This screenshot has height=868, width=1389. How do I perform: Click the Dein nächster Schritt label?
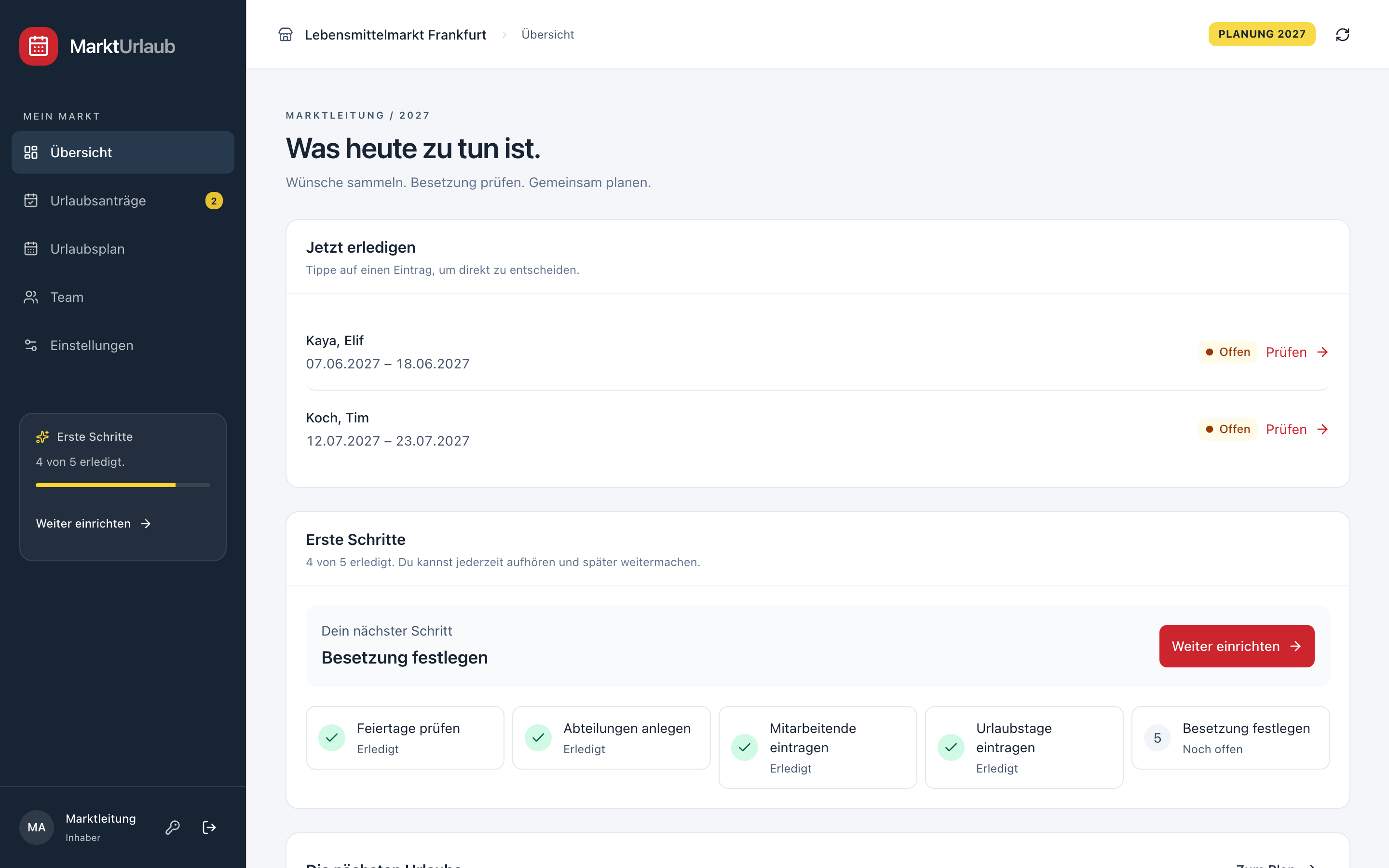point(387,631)
